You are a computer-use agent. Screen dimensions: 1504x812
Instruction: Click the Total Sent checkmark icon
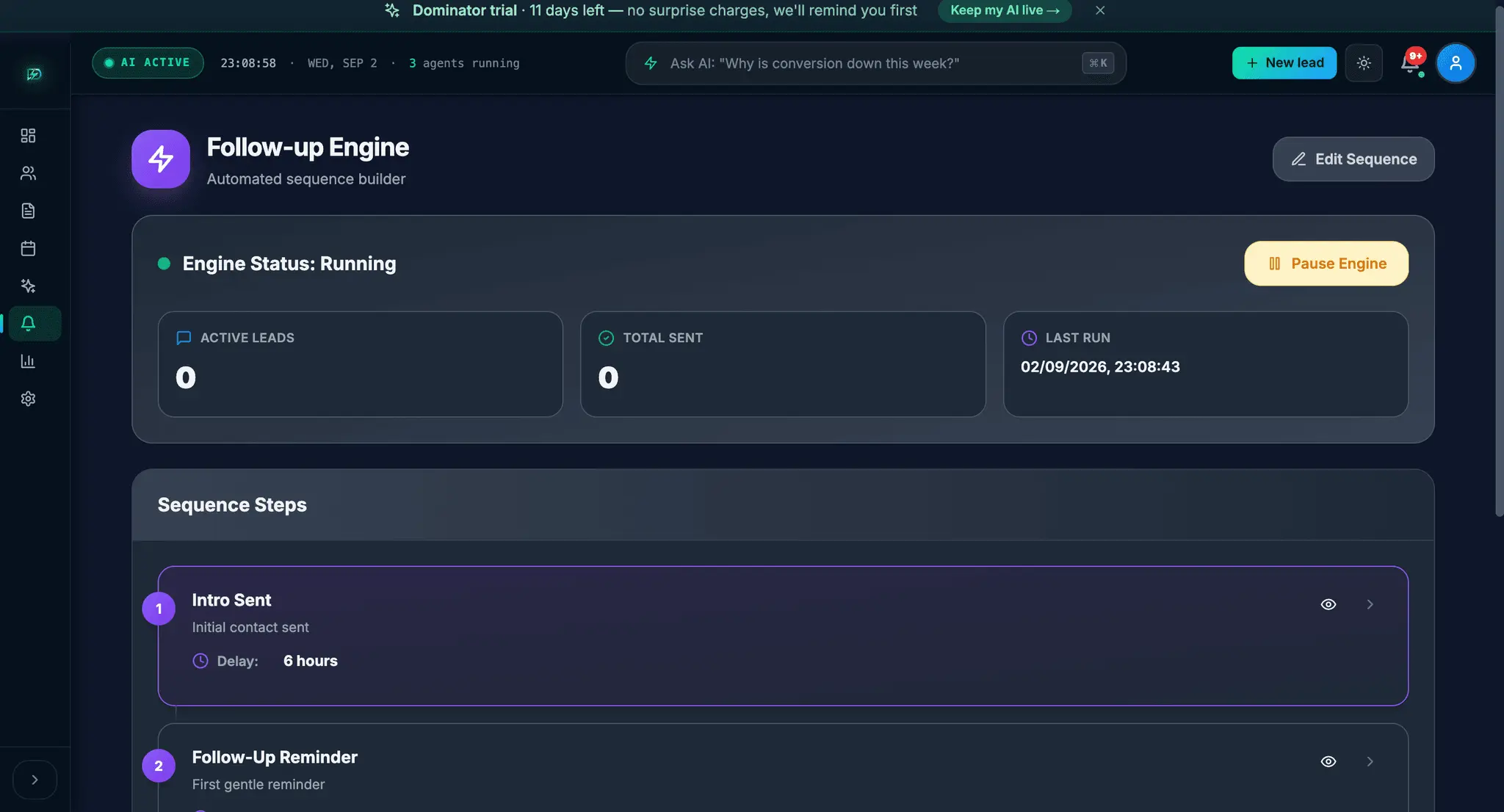[x=606, y=338]
